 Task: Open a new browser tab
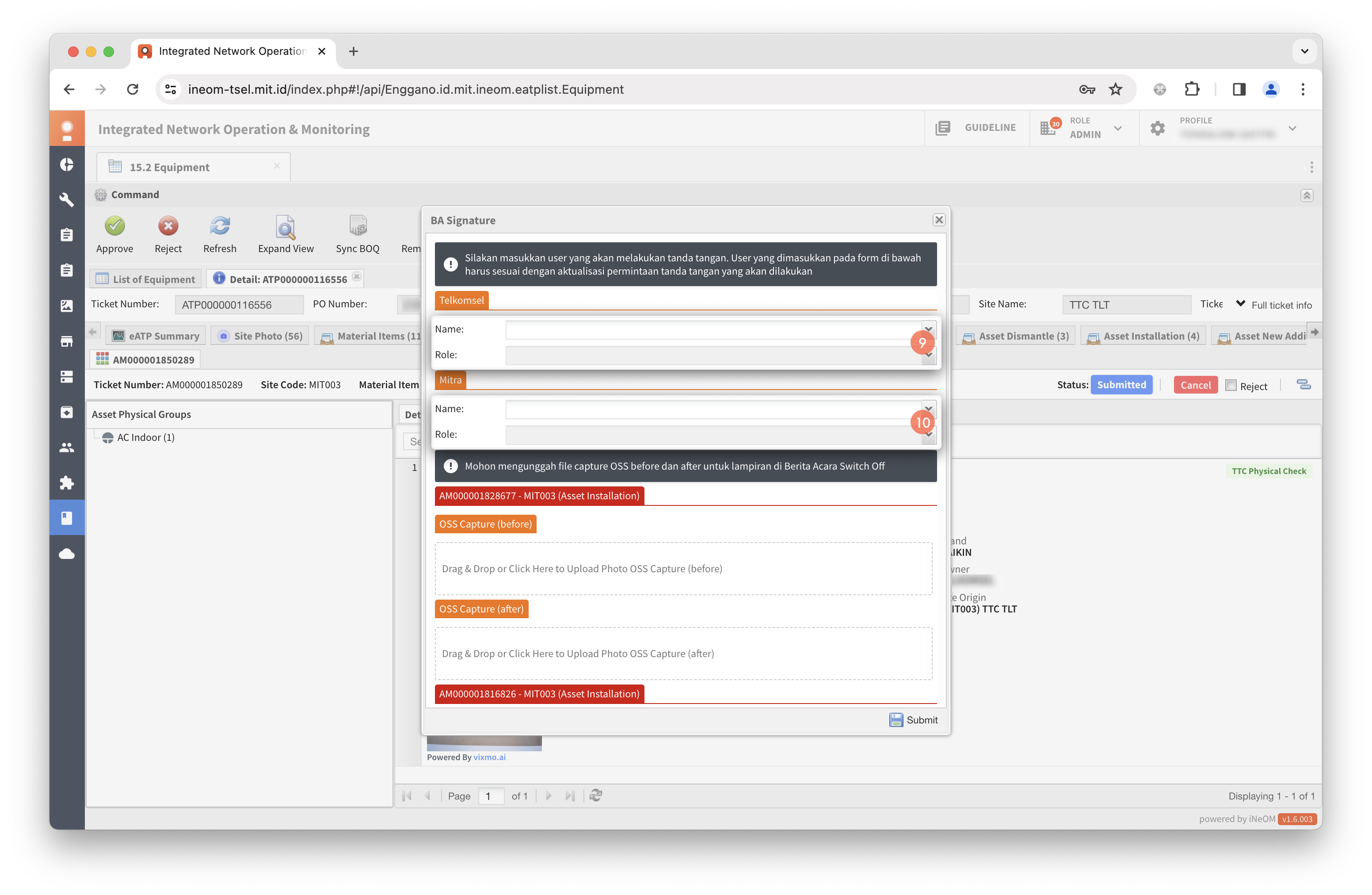click(x=353, y=51)
